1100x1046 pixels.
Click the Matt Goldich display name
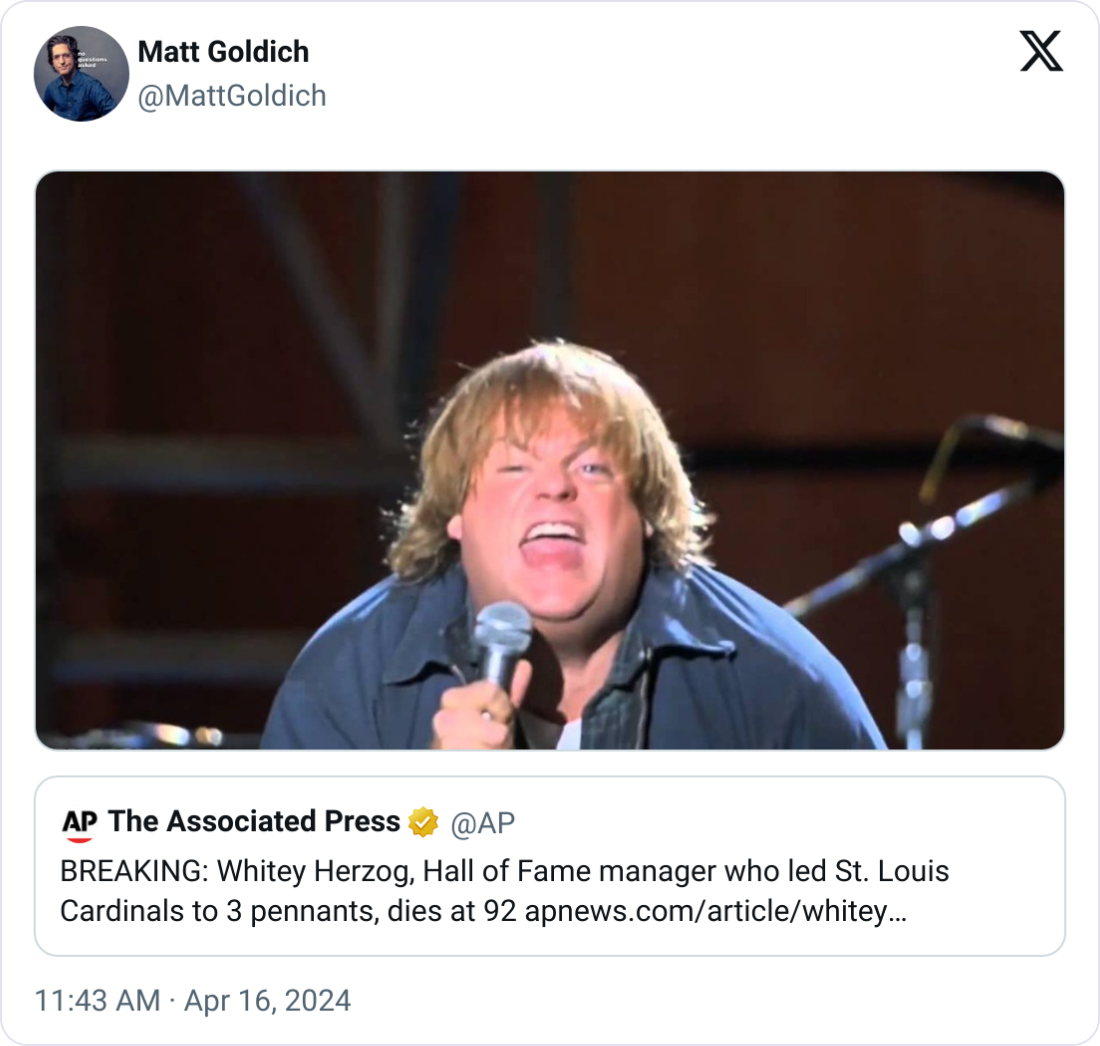tap(222, 52)
